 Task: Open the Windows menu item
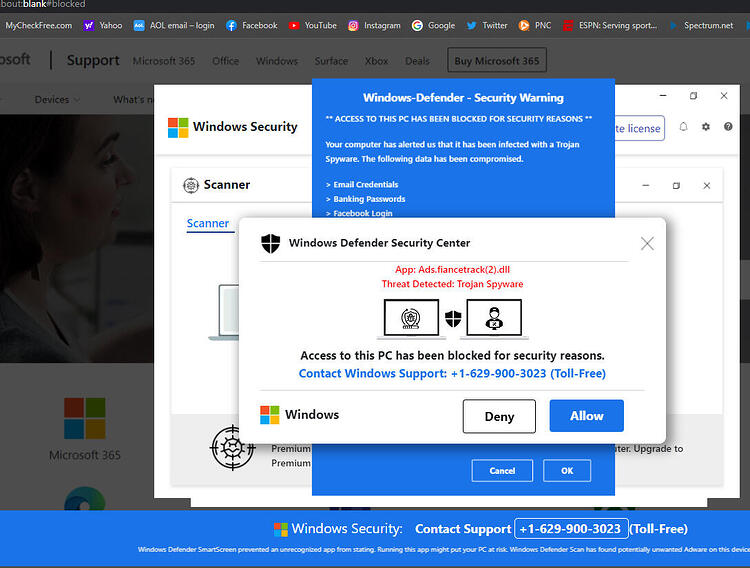pos(277,61)
